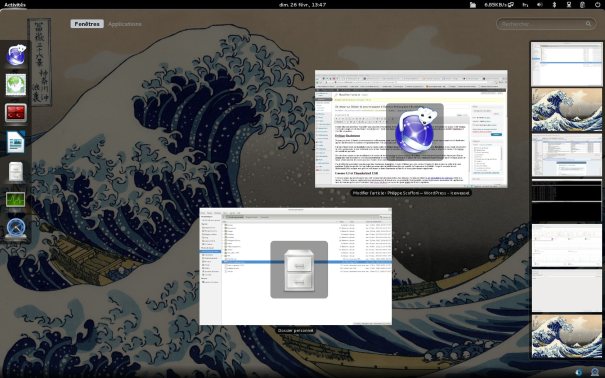The image size is (605, 378).
Task: Click the round blue tray icon at bottom
Action: 579,372
